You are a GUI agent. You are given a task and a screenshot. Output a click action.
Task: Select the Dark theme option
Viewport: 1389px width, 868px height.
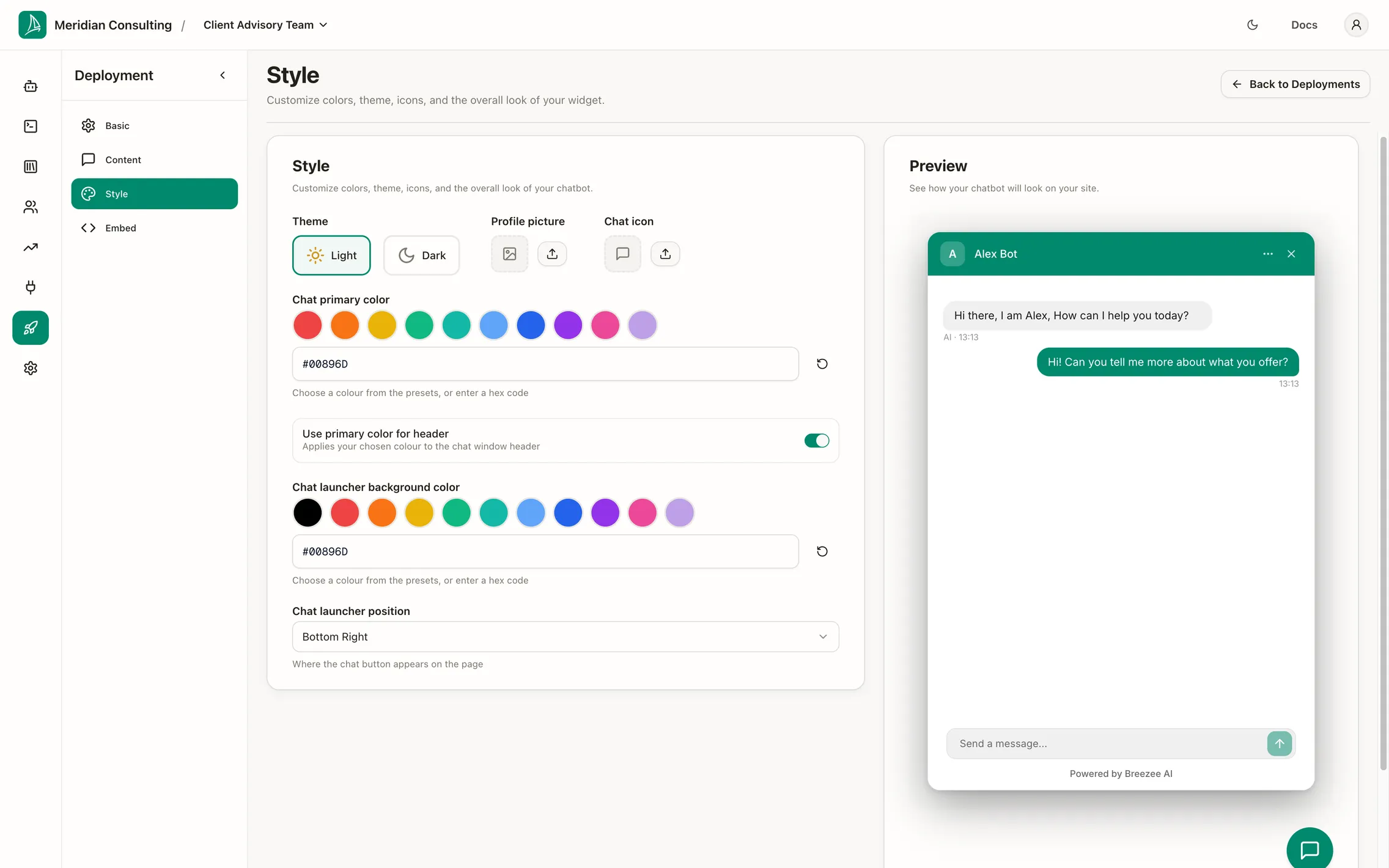click(422, 256)
